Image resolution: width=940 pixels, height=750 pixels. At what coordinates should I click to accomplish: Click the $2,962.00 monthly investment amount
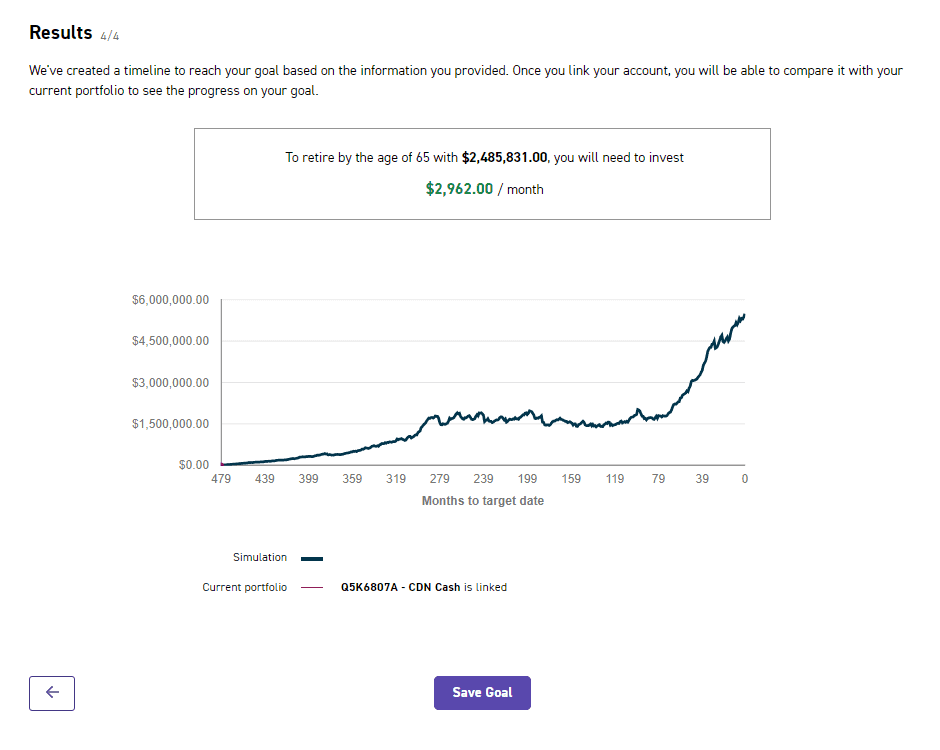459,189
